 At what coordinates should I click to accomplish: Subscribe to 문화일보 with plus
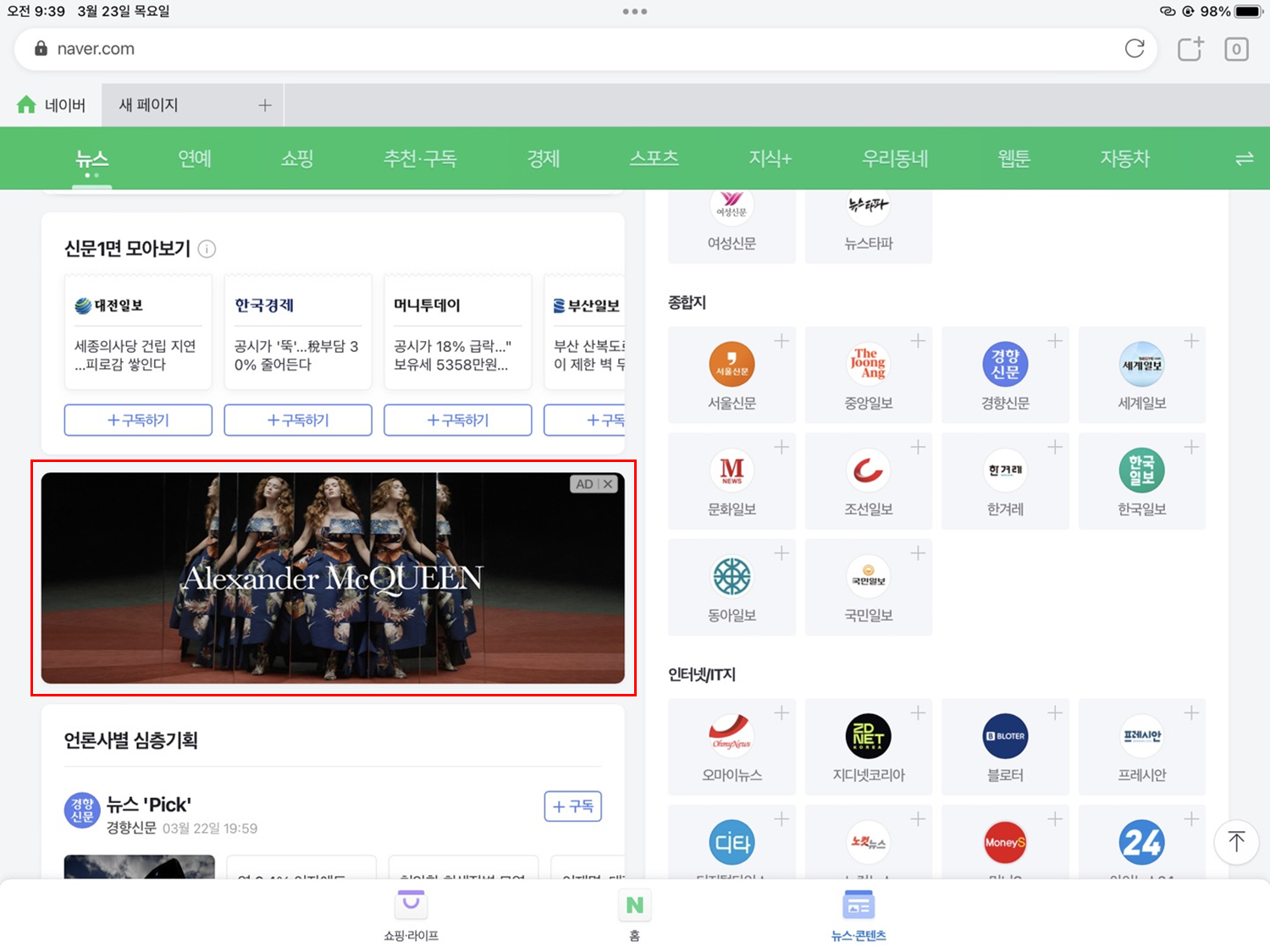coord(781,447)
